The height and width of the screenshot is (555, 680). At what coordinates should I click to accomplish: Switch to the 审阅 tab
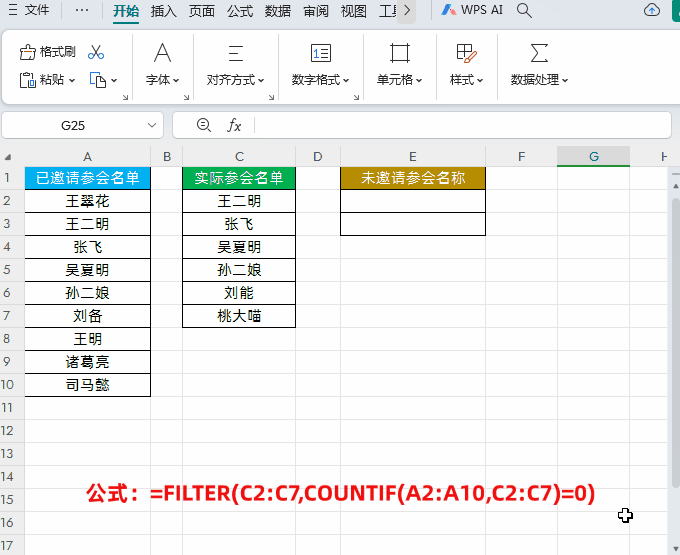316,11
